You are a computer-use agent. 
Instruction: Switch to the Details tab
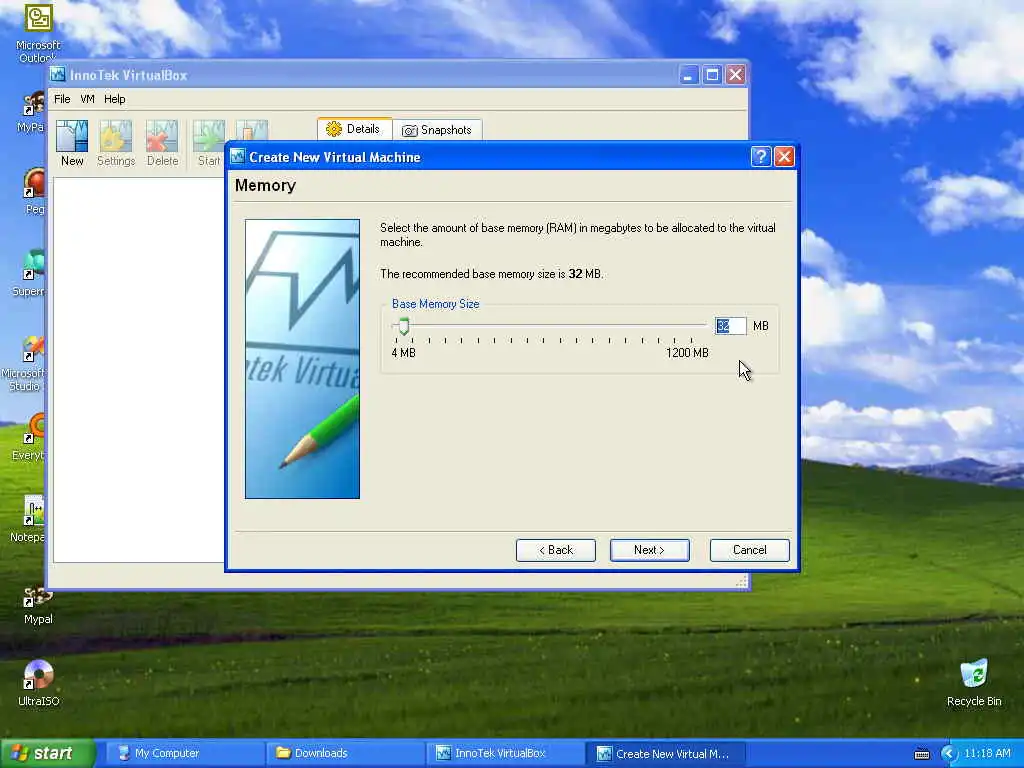(x=354, y=129)
